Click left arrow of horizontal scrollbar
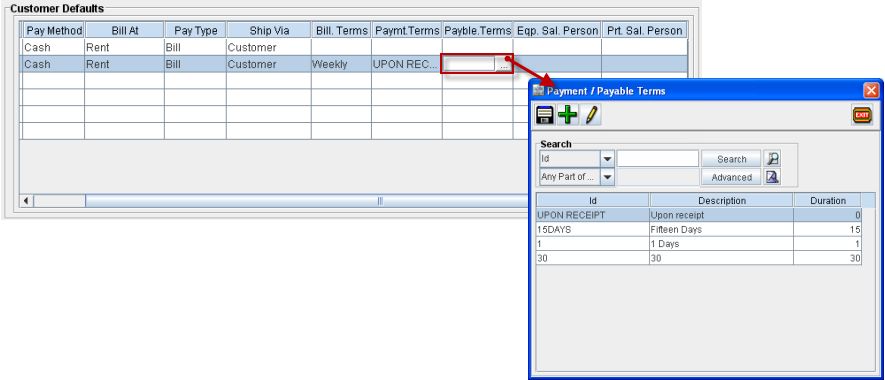The image size is (885, 380). 27,200
